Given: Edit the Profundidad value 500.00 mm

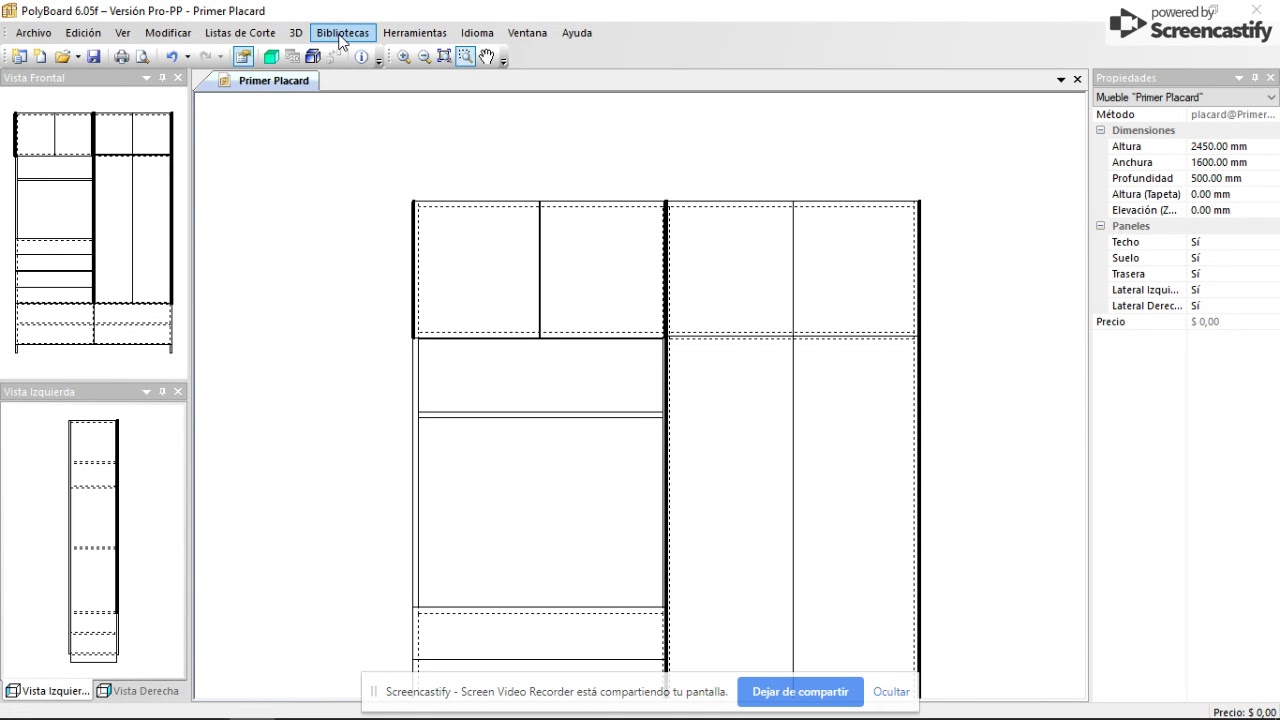Looking at the screenshot, I should (1232, 178).
